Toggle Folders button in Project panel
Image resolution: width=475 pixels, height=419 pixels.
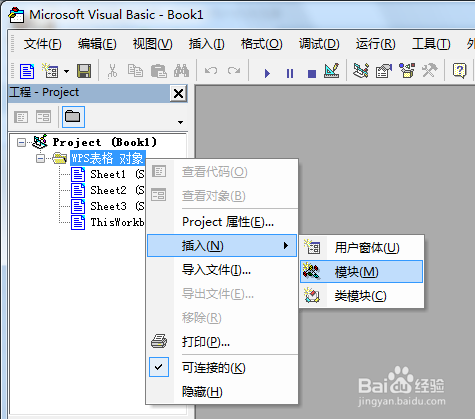pos(73,117)
